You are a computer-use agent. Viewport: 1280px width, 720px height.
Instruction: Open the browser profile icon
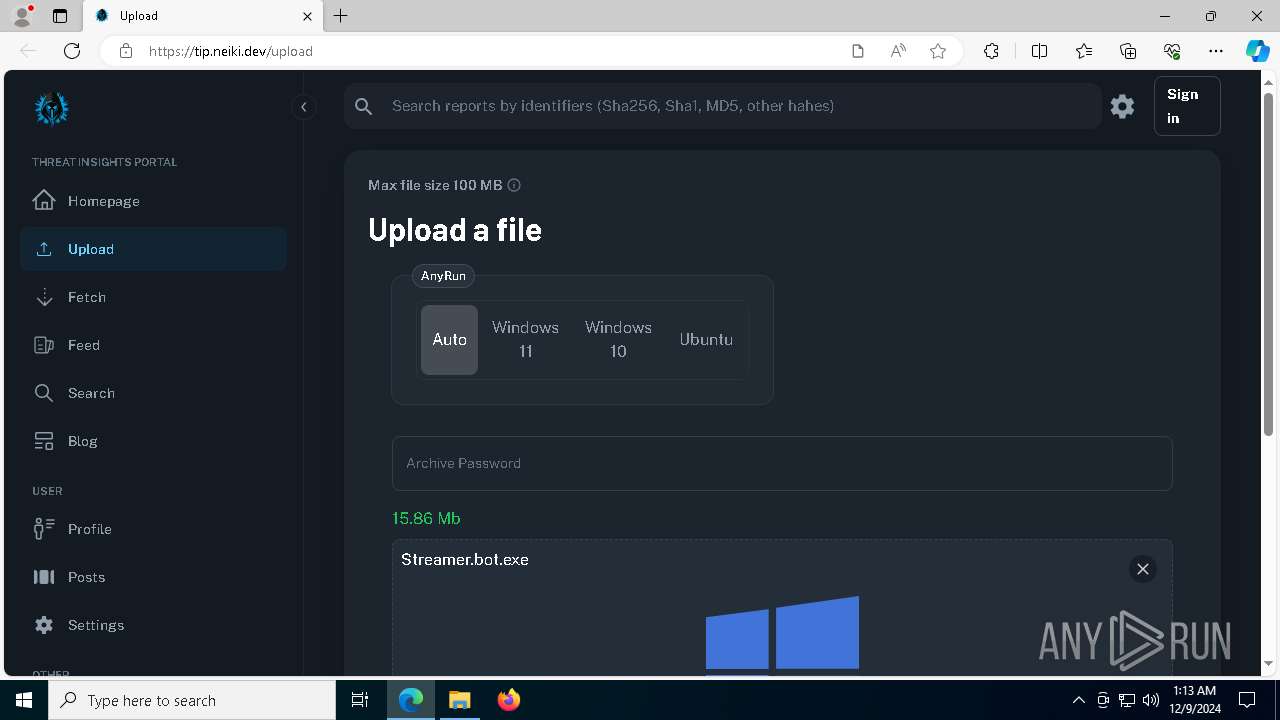coord(22,16)
